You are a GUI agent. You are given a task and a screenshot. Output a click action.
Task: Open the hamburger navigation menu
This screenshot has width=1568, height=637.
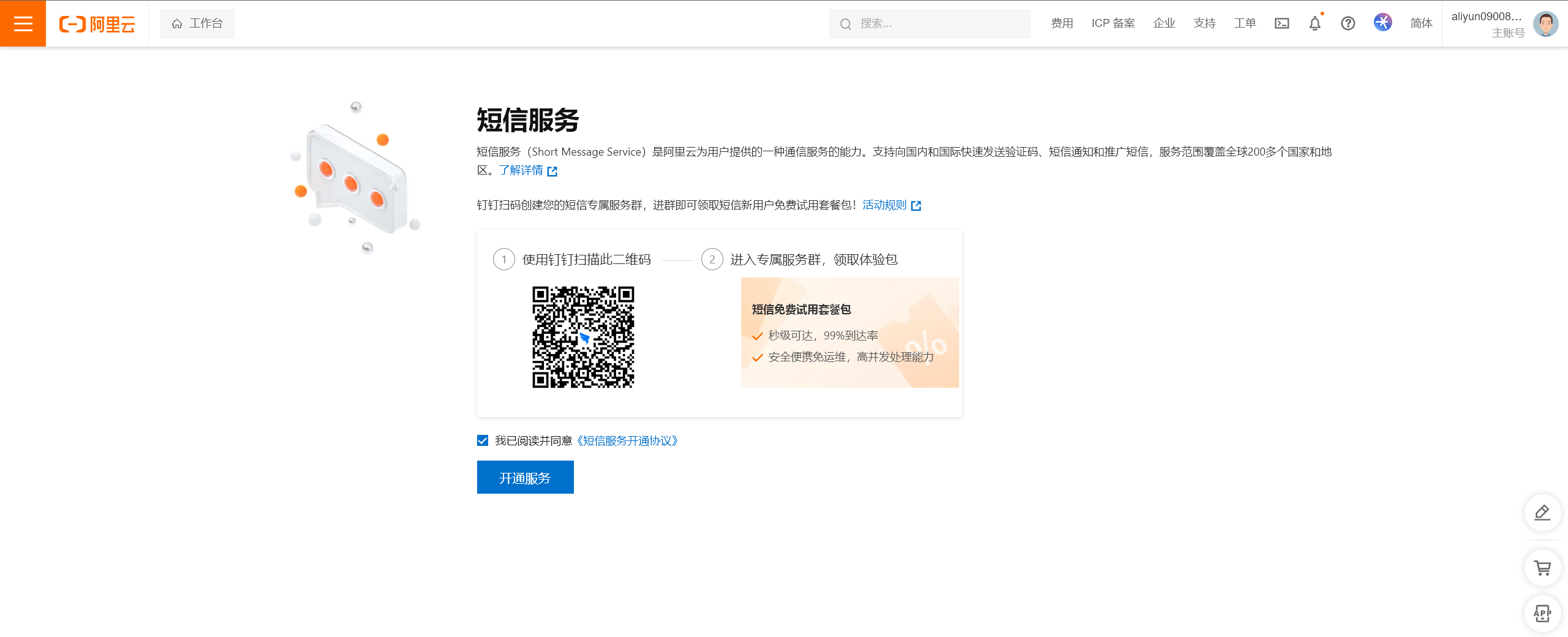tap(23, 23)
